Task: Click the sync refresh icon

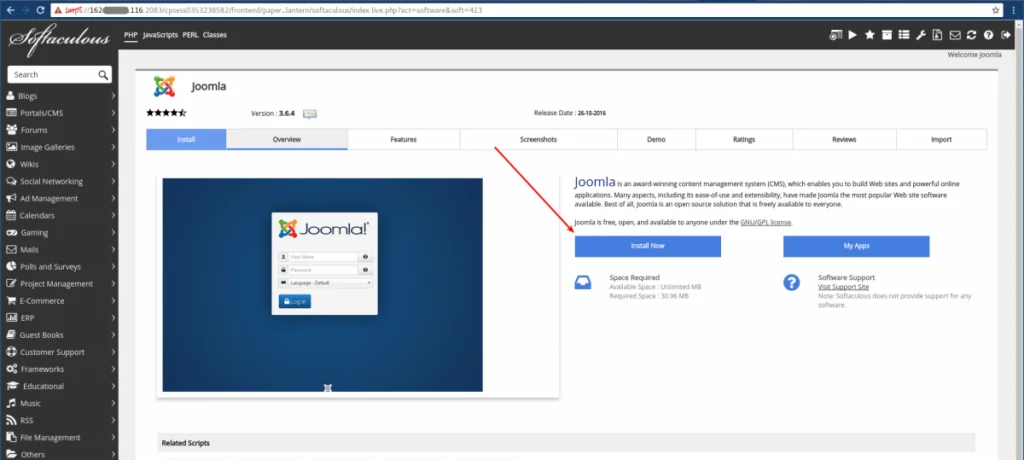Action: point(972,35)
